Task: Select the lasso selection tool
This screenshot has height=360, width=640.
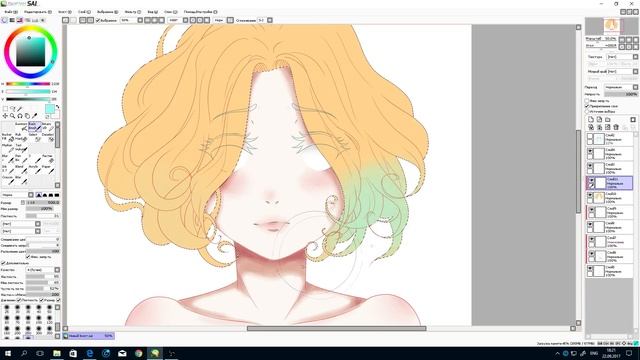Action: 13,109
